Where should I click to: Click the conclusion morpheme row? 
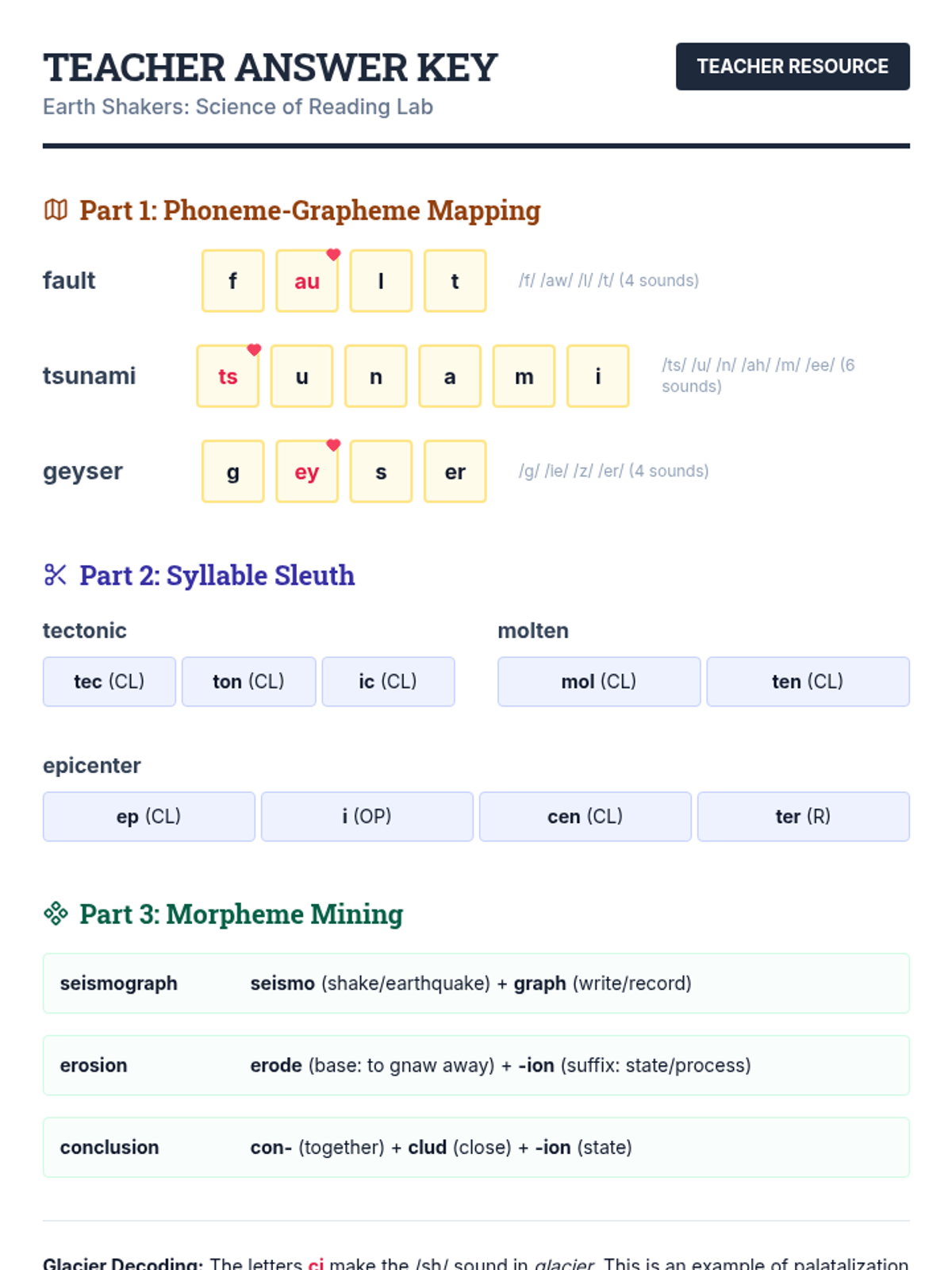[476, 1147]
